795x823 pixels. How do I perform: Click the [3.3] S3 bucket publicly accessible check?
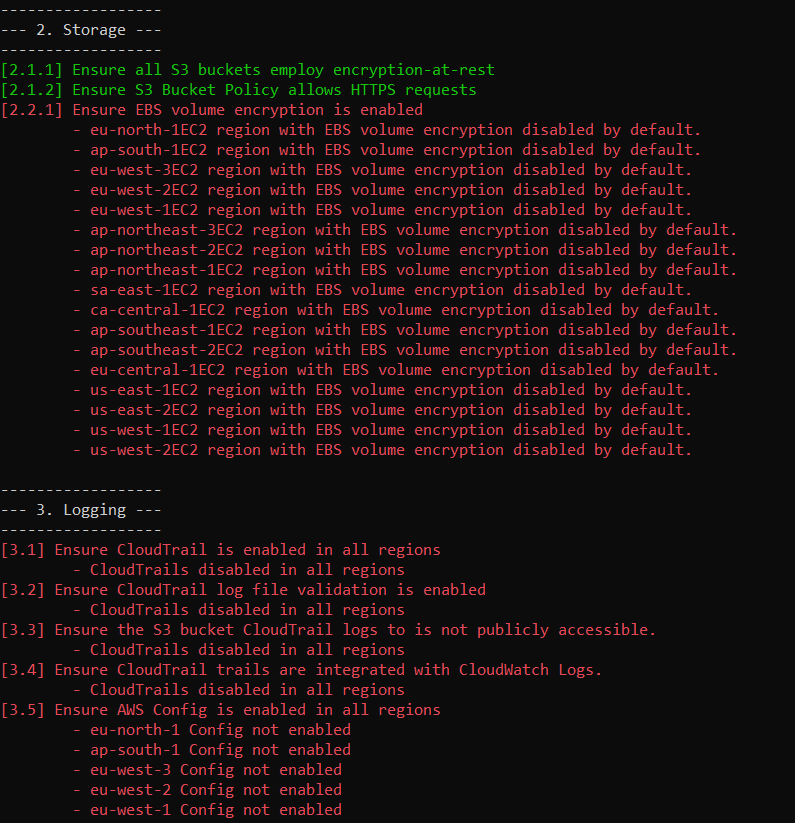click(x=329, y=630)
